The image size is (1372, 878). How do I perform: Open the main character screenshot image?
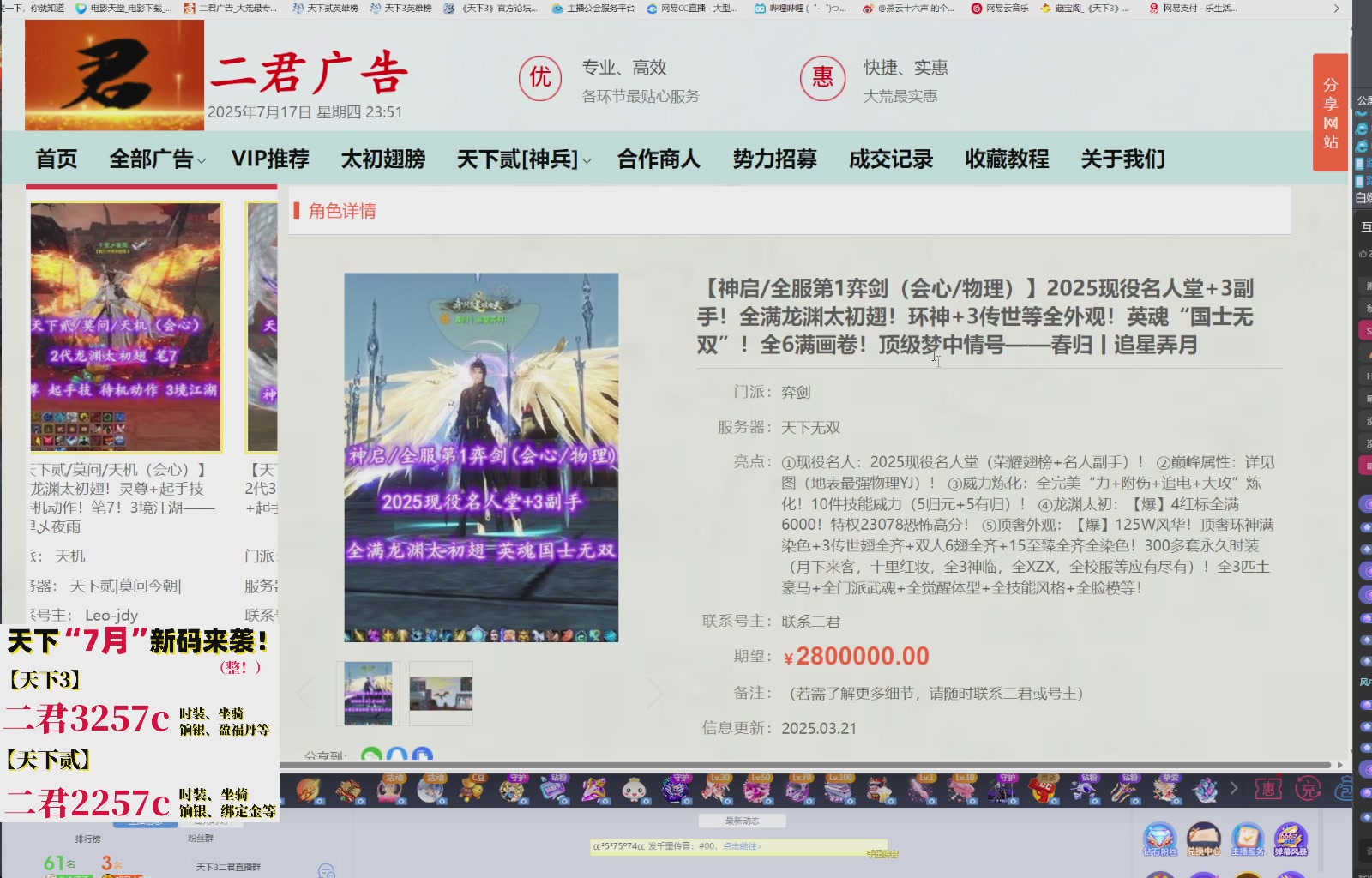[481, 457]
